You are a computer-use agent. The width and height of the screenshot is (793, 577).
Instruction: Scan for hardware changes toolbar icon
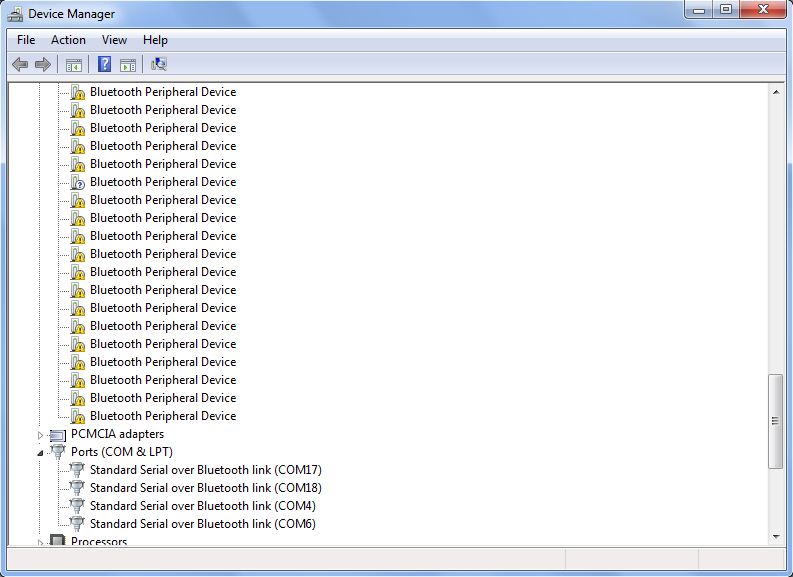point(159,64)
